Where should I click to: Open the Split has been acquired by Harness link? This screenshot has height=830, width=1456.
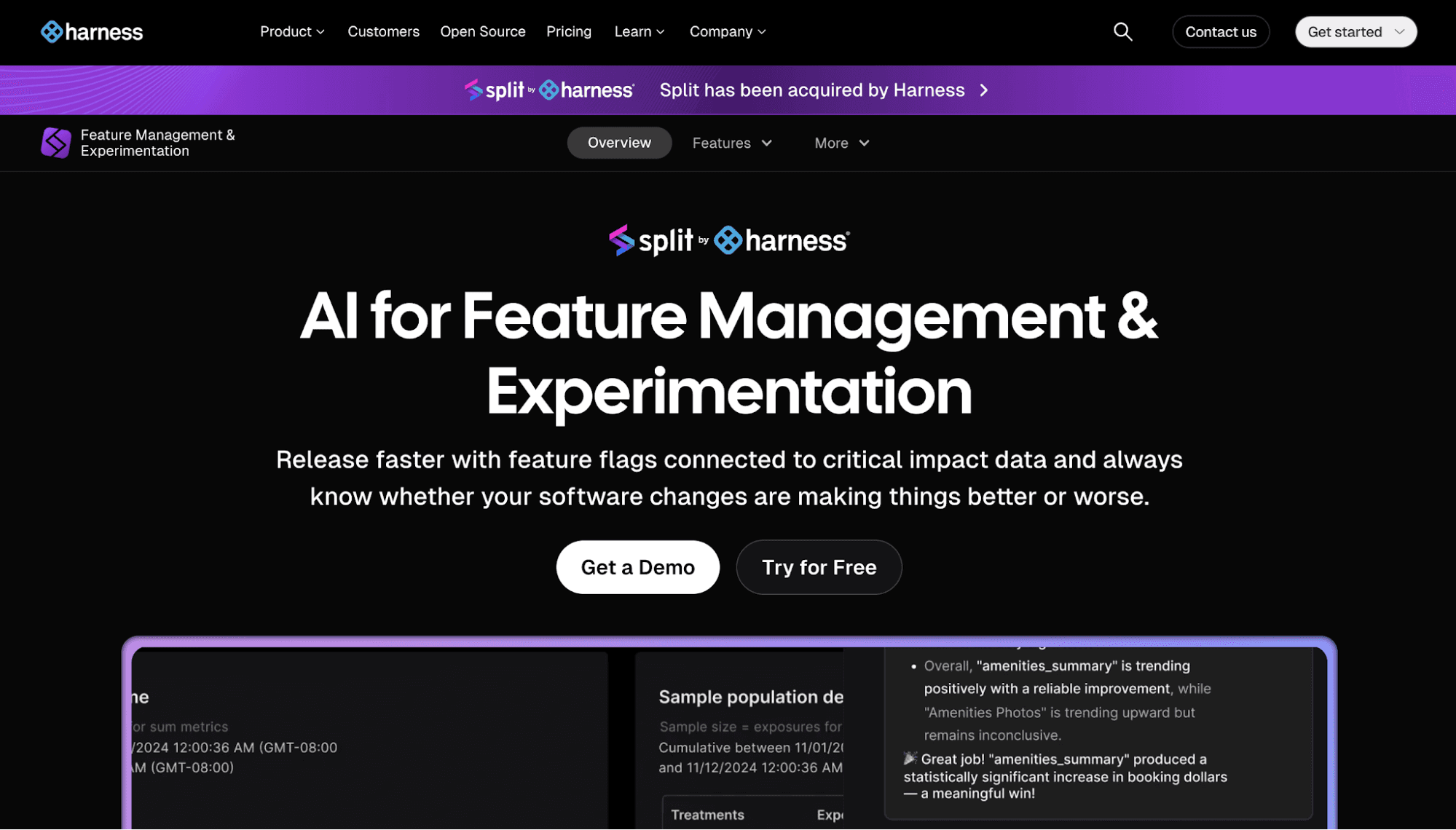point(812,90)
